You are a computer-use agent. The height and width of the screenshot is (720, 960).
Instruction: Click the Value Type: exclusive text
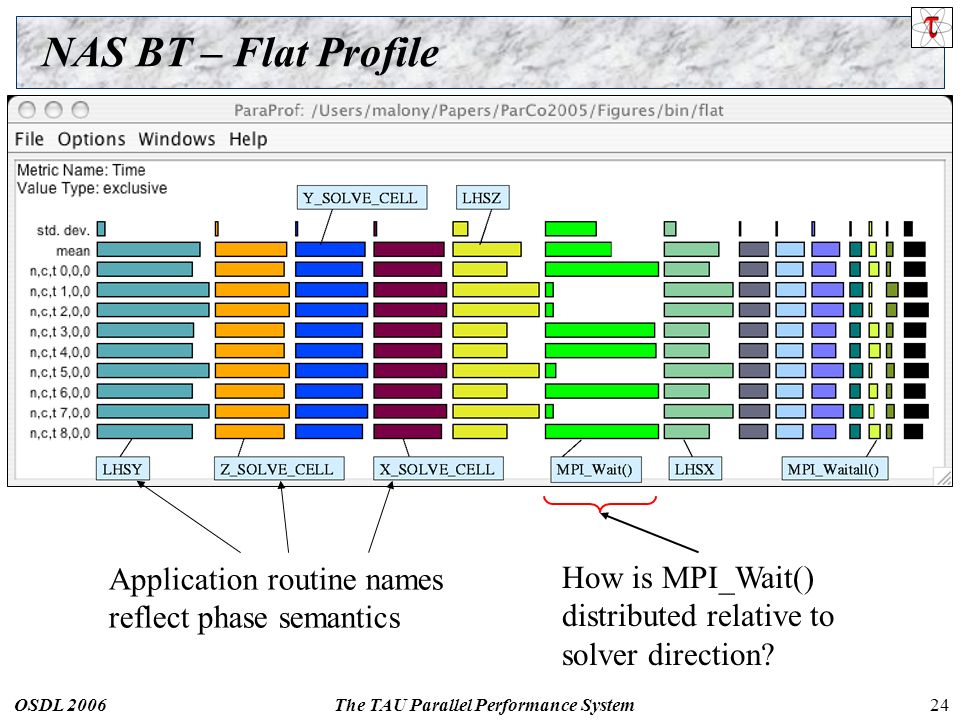(x=92, y=188)
